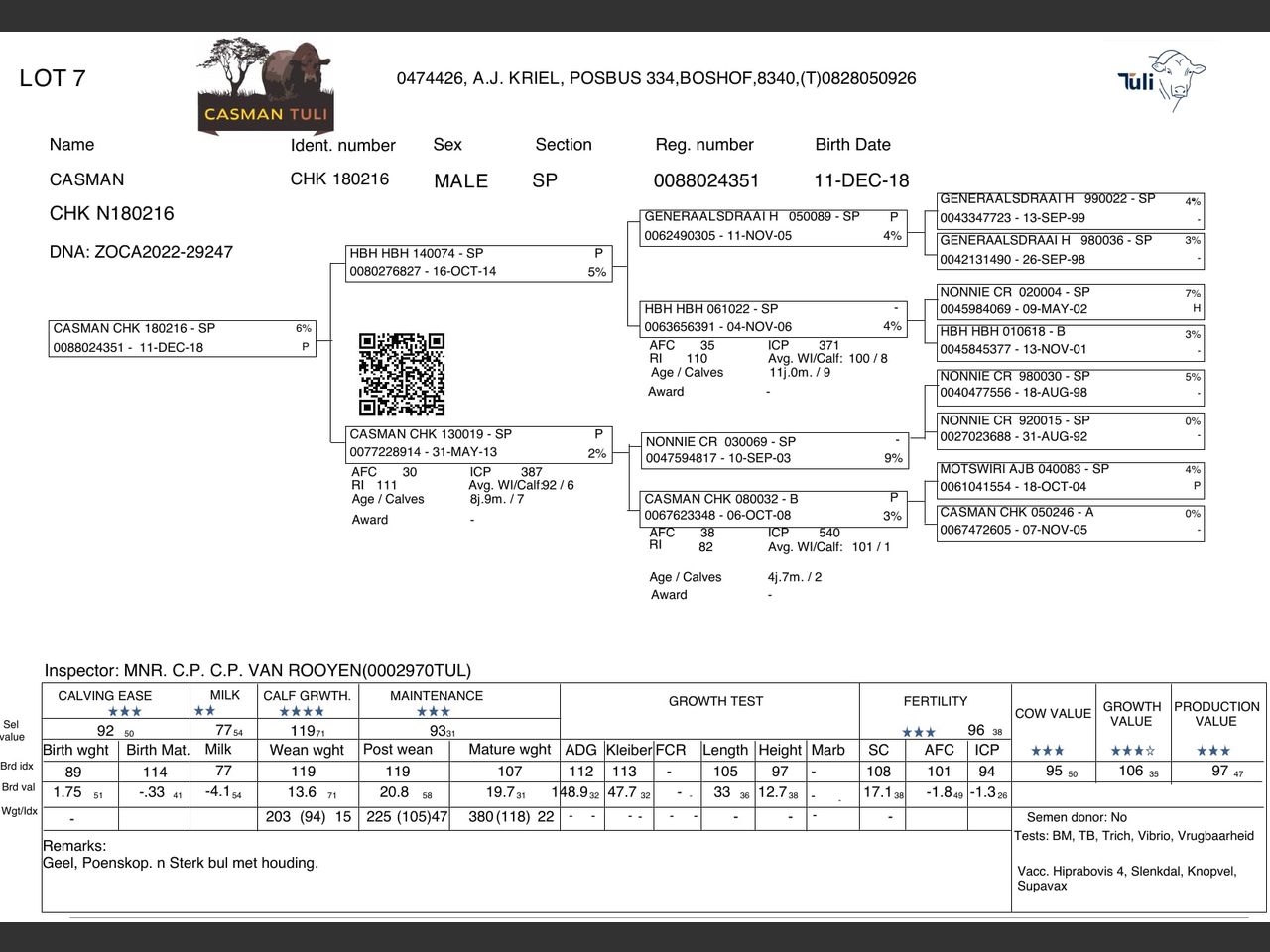The image size is (1270, 952).
Task: Select the MOTSWIRI AJB 040083 ancestor box
Action: coord(1070,478)
